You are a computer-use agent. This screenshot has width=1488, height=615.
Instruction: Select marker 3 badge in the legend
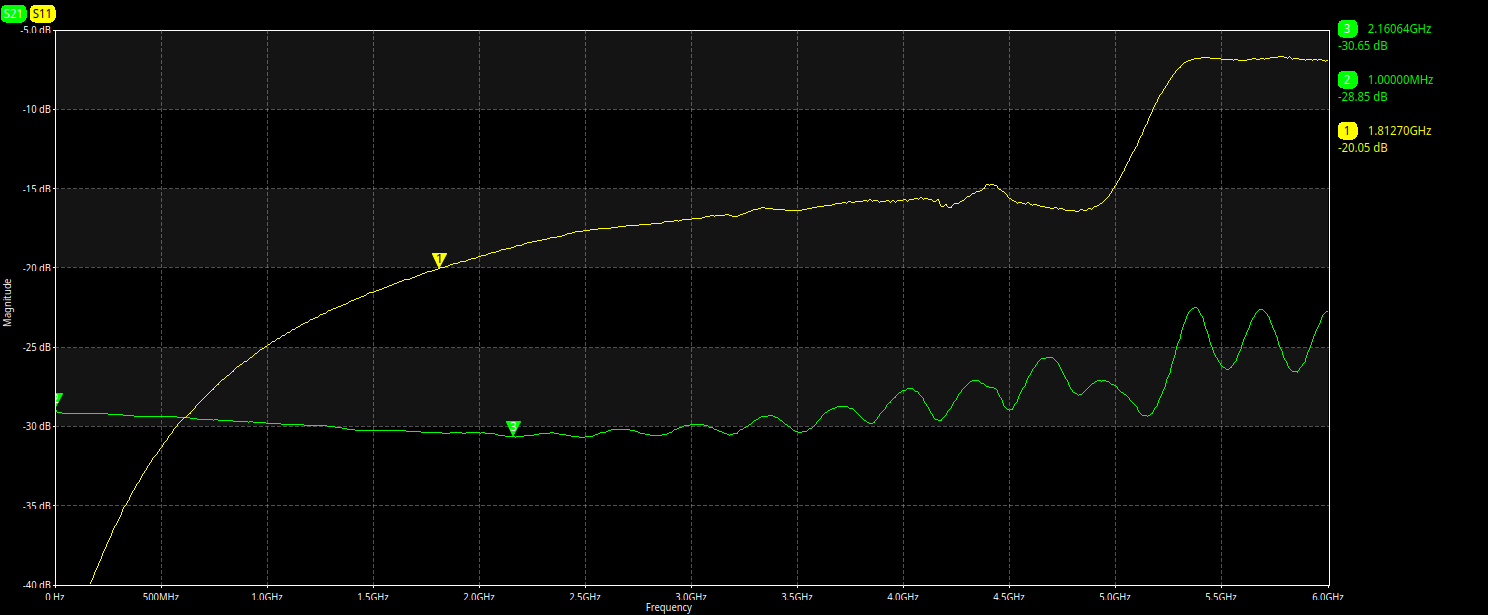pyautogui.click(x=1347, y=29)
